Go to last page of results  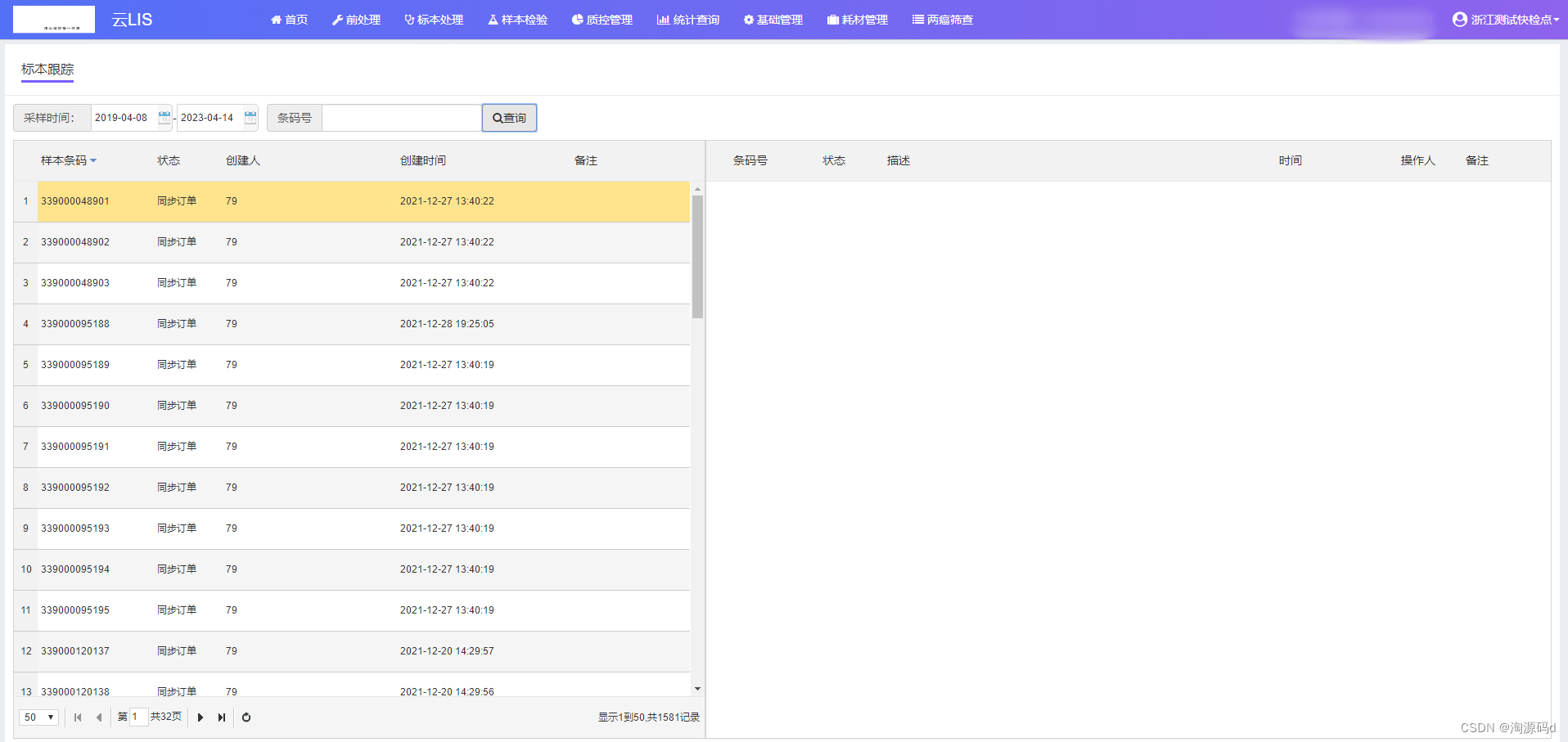coord(222,717)
